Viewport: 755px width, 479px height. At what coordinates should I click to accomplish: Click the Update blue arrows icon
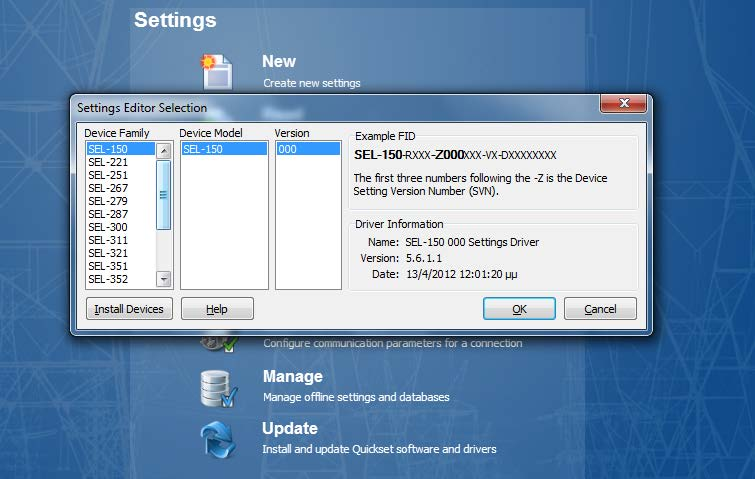[x=218, y=440]
